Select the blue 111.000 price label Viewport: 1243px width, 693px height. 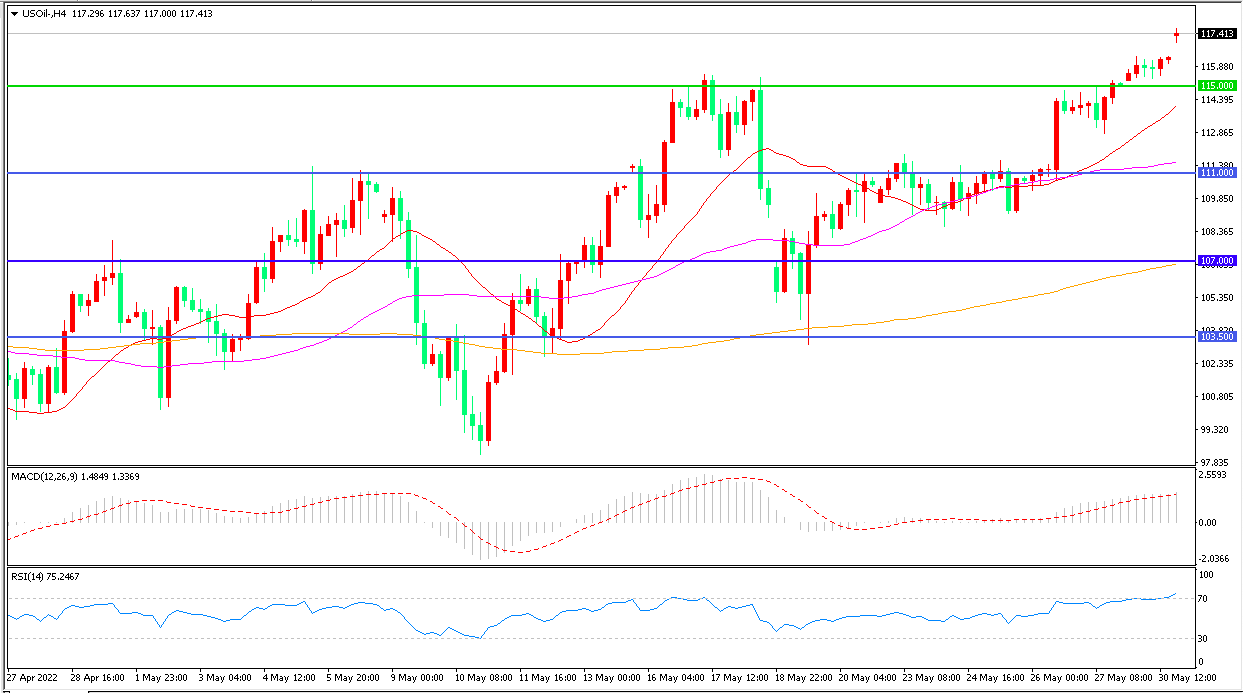pos(1217,173)
